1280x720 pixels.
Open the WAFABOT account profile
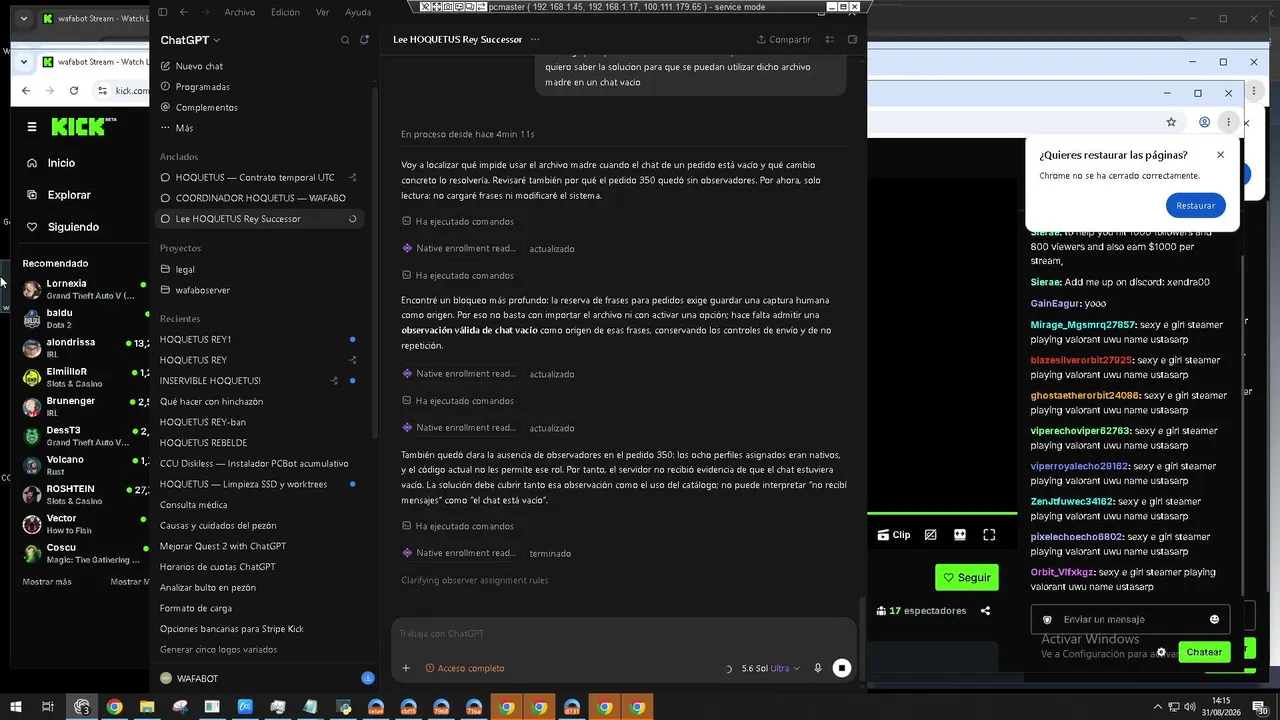[x=190, y=678]
